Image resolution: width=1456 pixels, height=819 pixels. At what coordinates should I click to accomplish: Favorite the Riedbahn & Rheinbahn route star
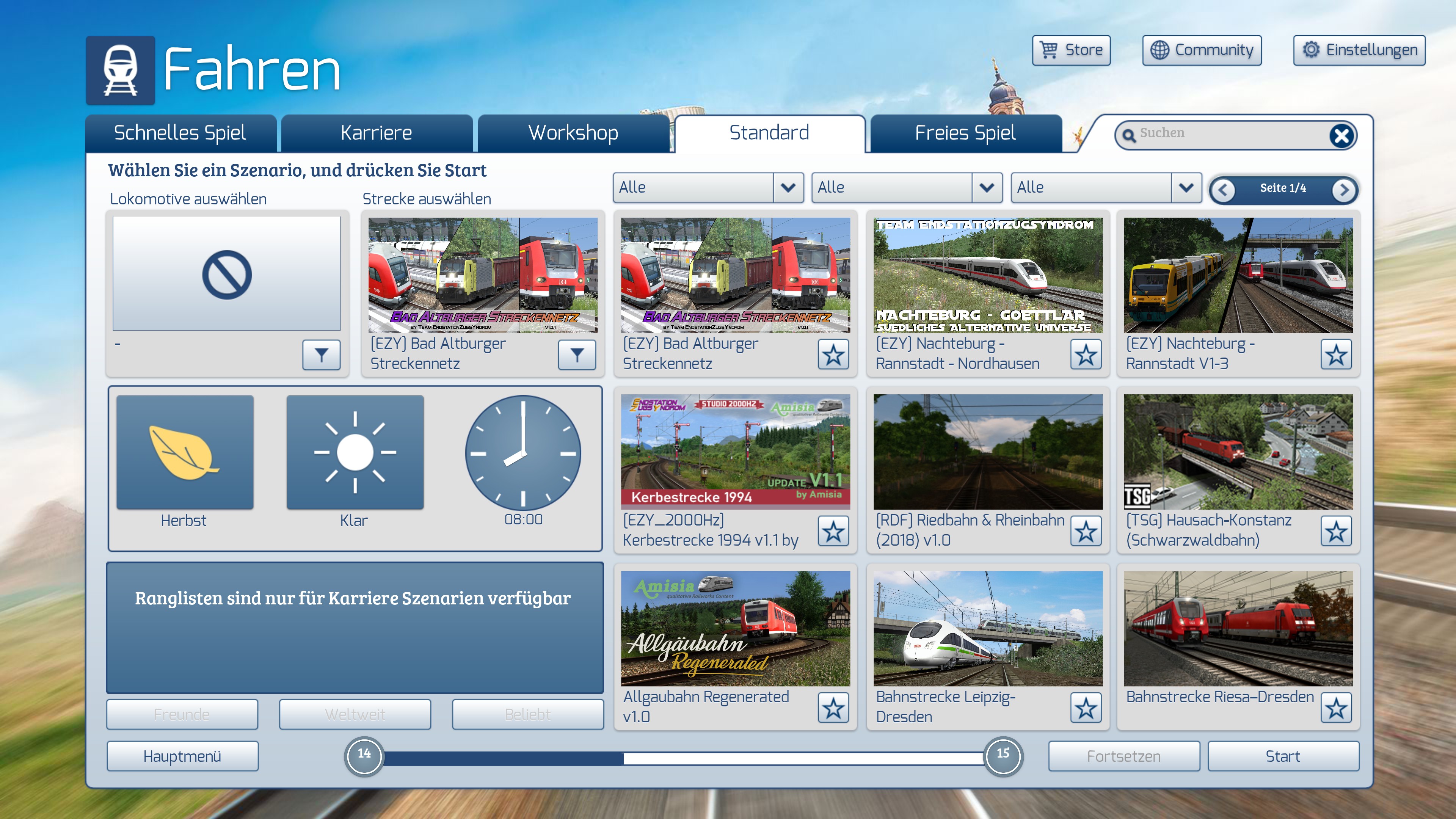pos(1086,531)
